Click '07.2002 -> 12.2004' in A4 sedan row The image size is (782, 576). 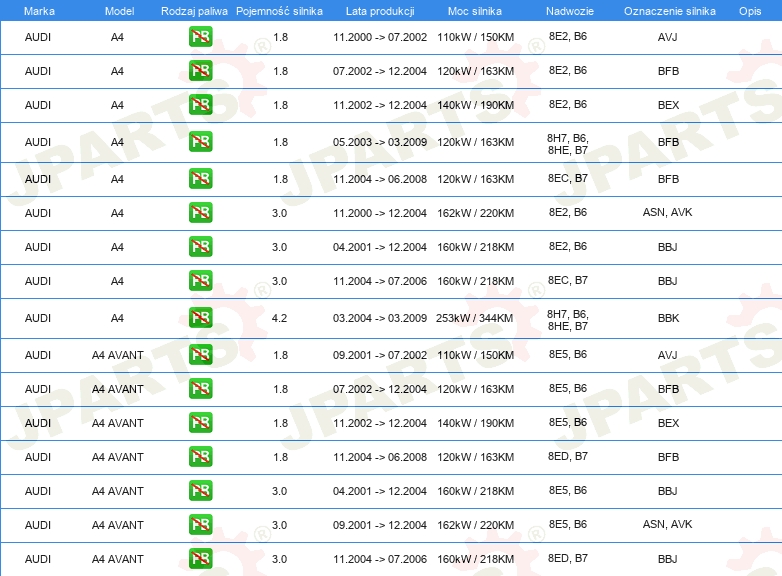(380, 71)
